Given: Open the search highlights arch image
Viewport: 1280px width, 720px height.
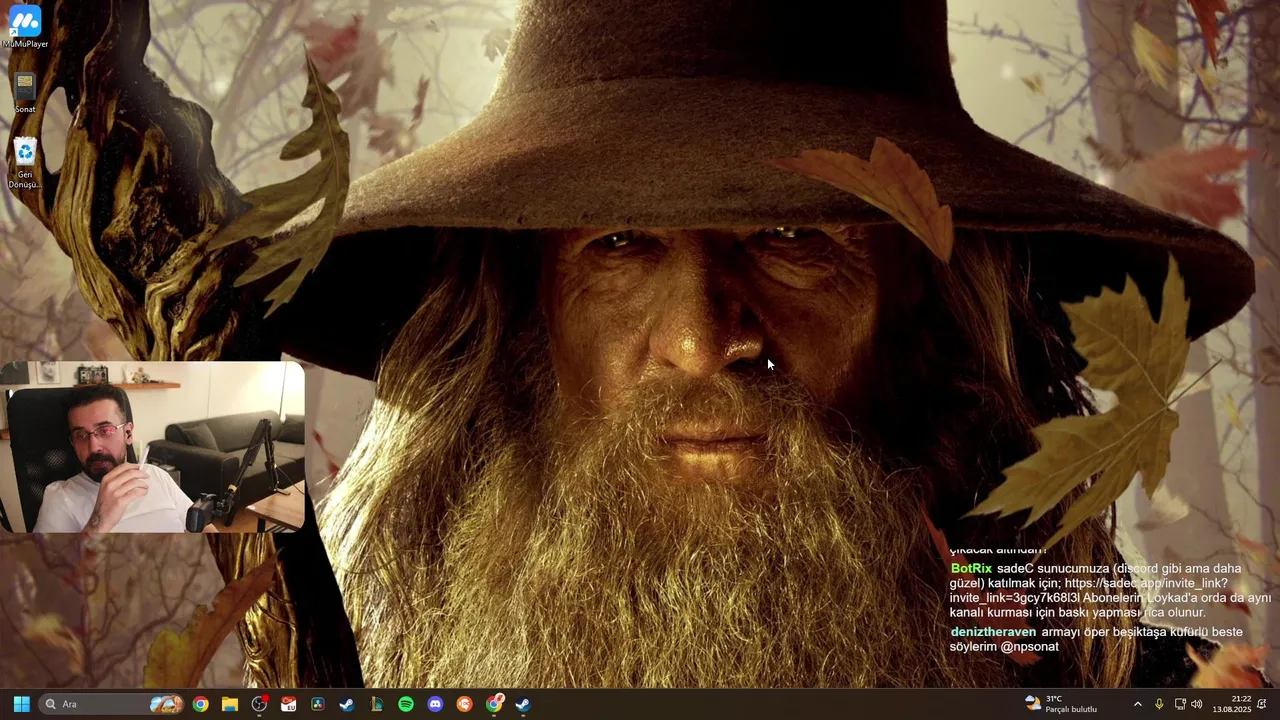Looking at the screenshot, I should tap(166, 704).
